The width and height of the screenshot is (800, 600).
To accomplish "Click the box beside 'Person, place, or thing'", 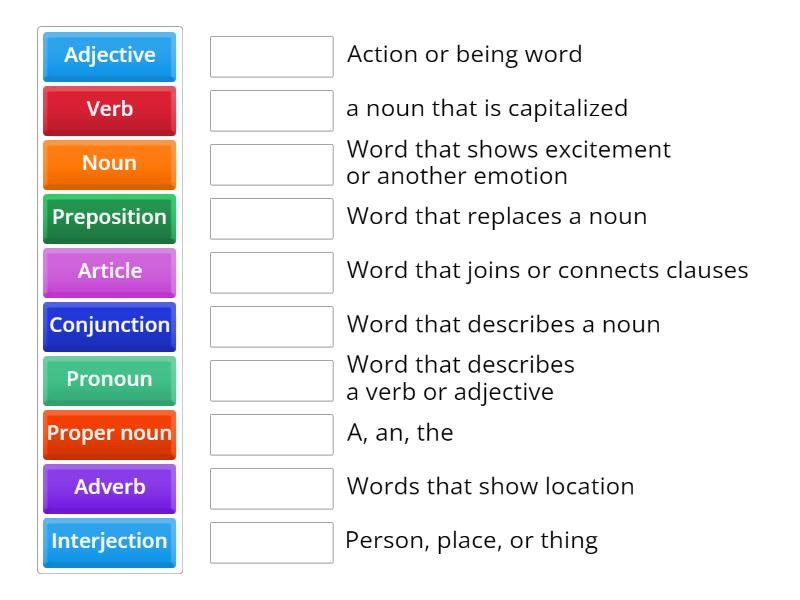I will click(x=272, y=541).
